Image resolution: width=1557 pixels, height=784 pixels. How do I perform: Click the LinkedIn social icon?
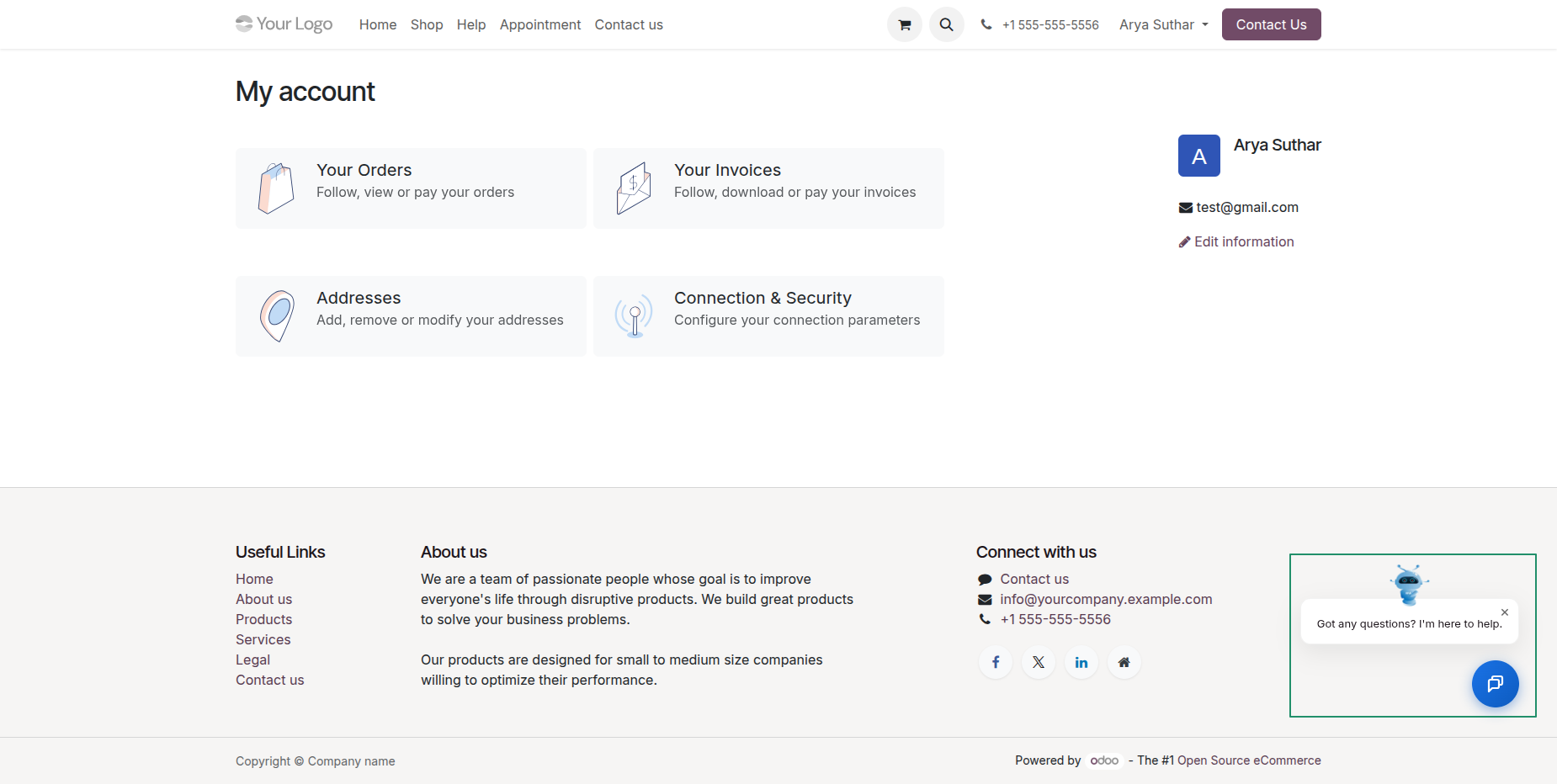[1081, 662]
